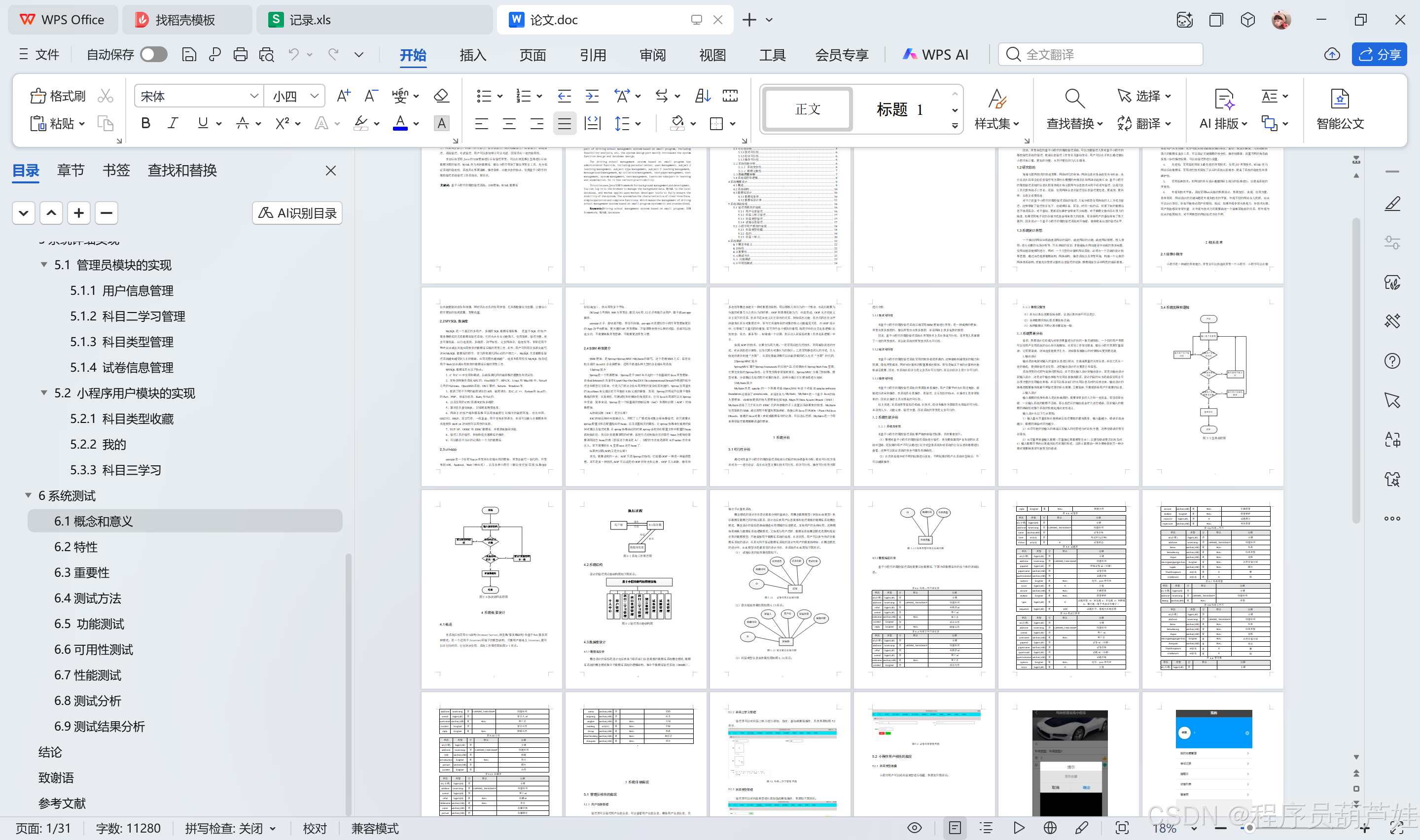
Task: Click the 全文翻译 search field
Action: point(1100,54)
